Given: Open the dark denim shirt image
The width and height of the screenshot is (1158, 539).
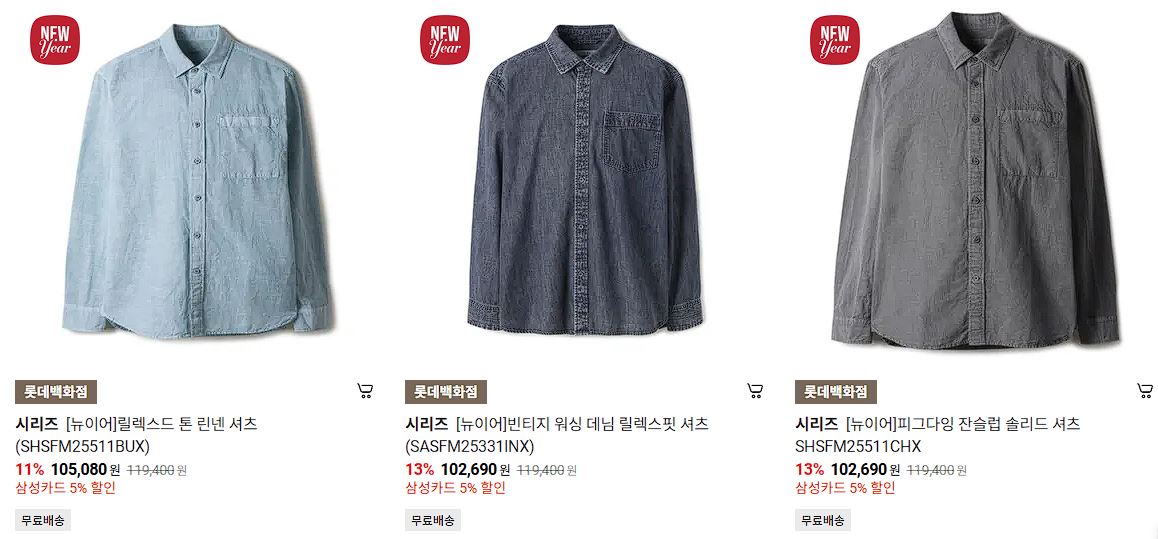Looking at the screenshot, I should point(585,179).
